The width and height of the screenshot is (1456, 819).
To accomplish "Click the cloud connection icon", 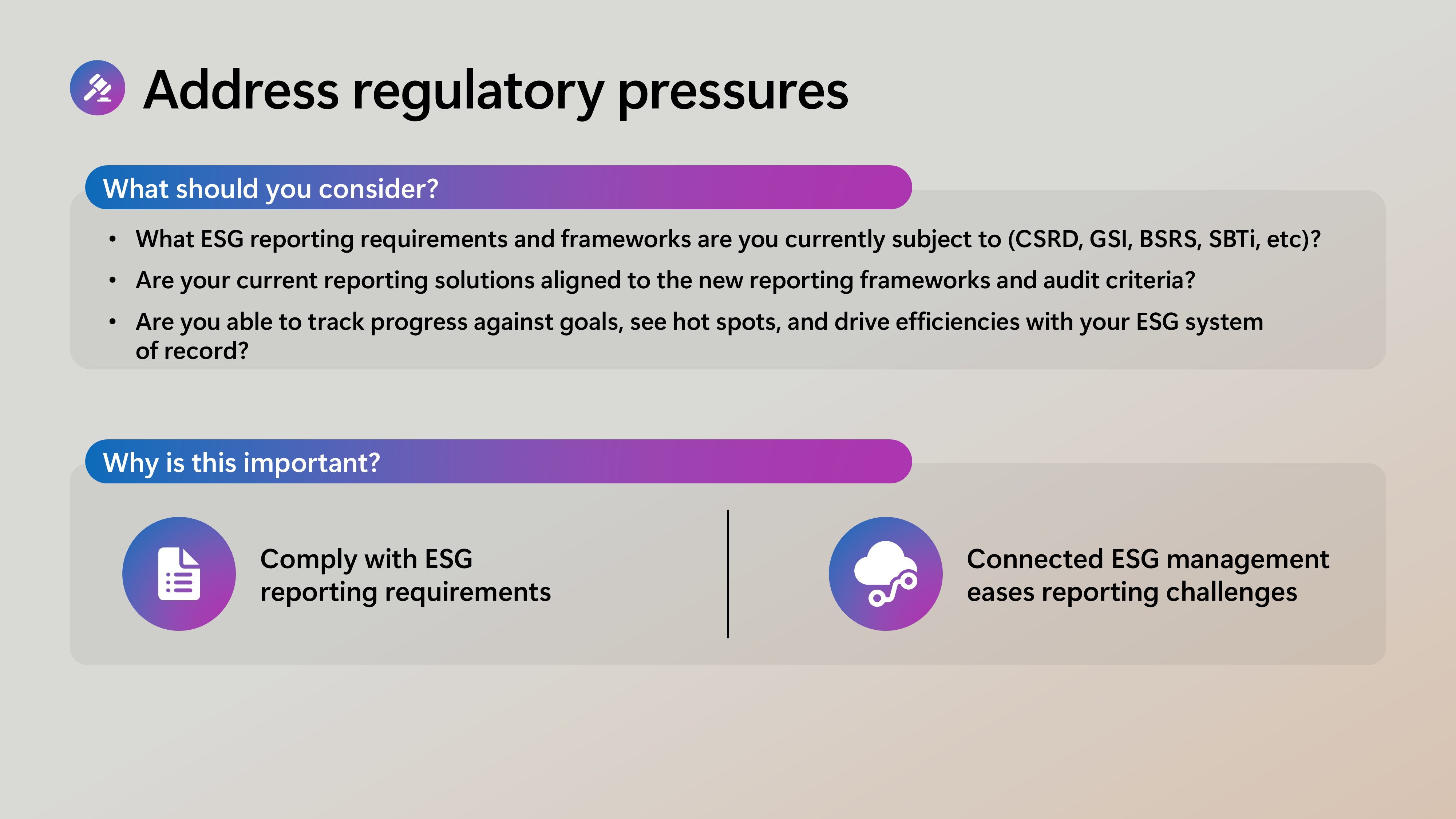I will 885,574.
